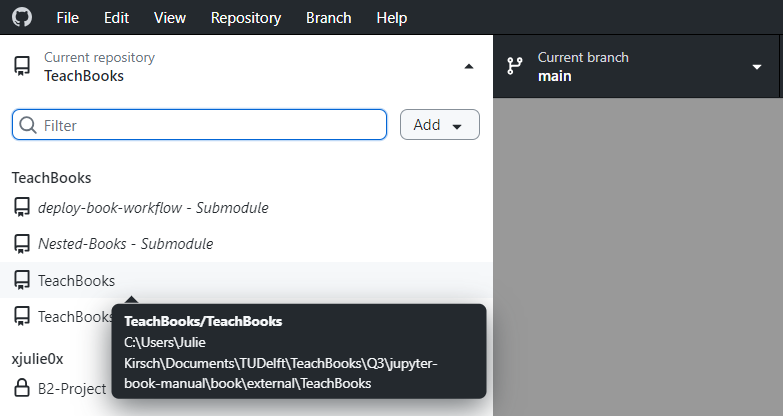Image resolution: width=783 pixels, height=416 pixels.
Task: Click the branch icon beside Current branch
Action: 515,67
